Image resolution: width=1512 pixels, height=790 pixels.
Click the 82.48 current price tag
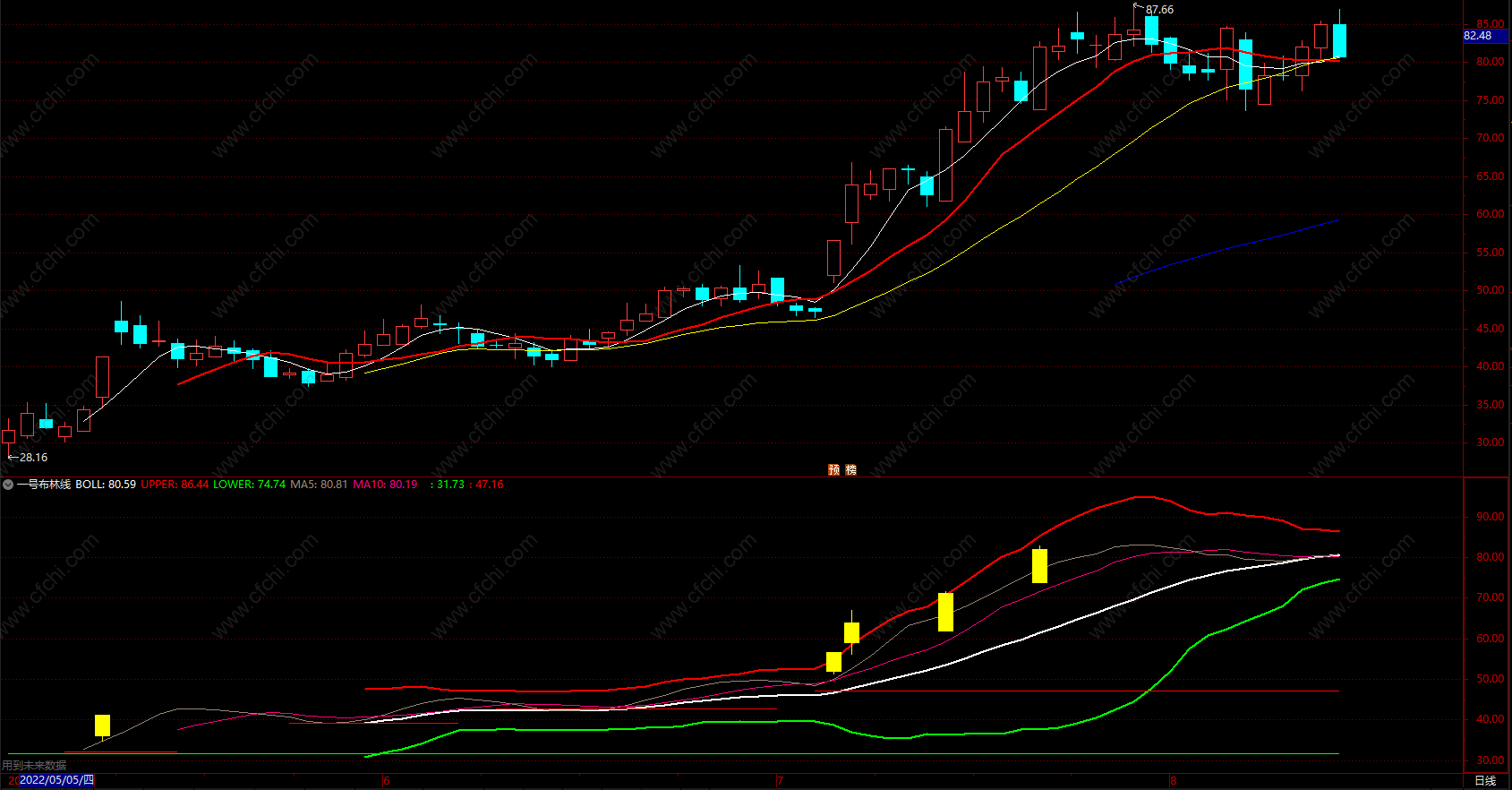coord(1486,36)
